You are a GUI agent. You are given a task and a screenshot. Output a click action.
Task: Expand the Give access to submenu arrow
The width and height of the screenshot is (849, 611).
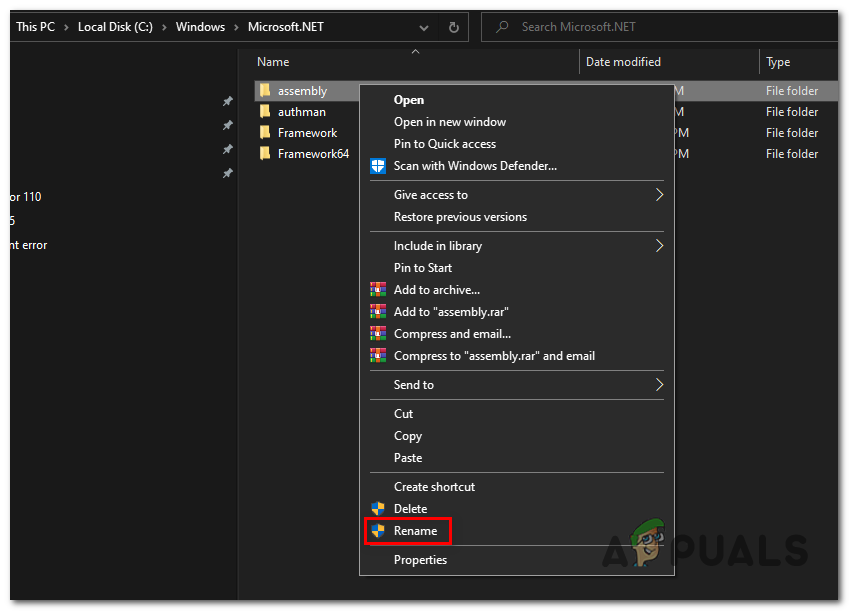pos(659,195)
